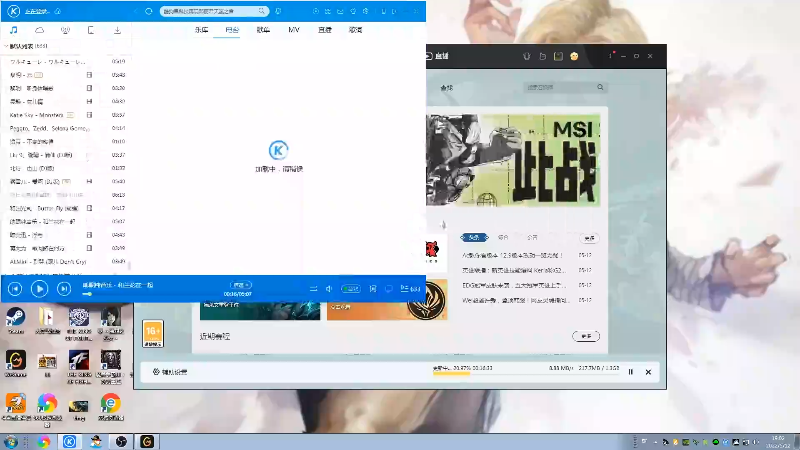Collapse the default playlist list header

click(x=26, y=46)
